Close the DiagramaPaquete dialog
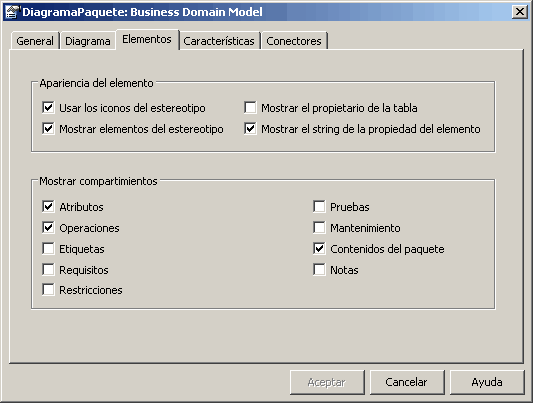 pos(520,12)
